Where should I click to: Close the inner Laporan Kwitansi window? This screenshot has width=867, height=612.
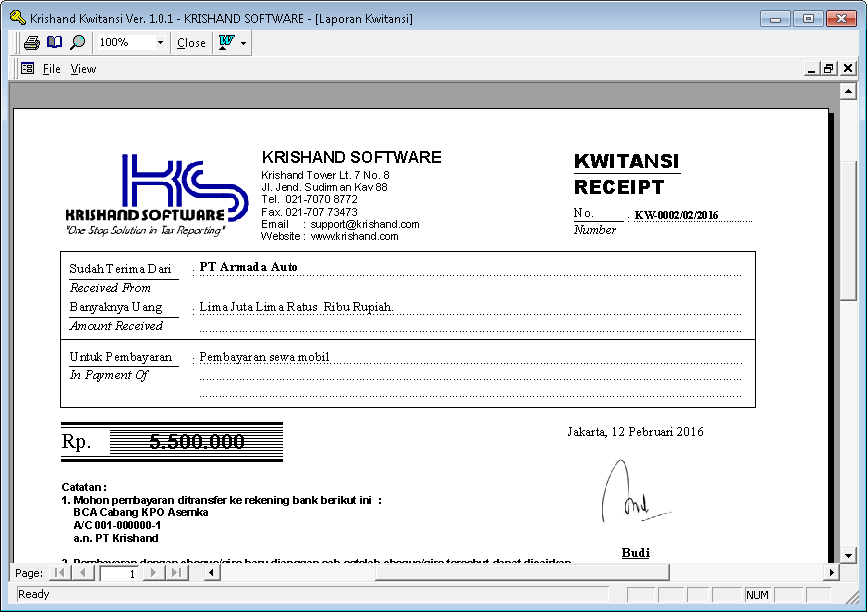tap(848, 69)
